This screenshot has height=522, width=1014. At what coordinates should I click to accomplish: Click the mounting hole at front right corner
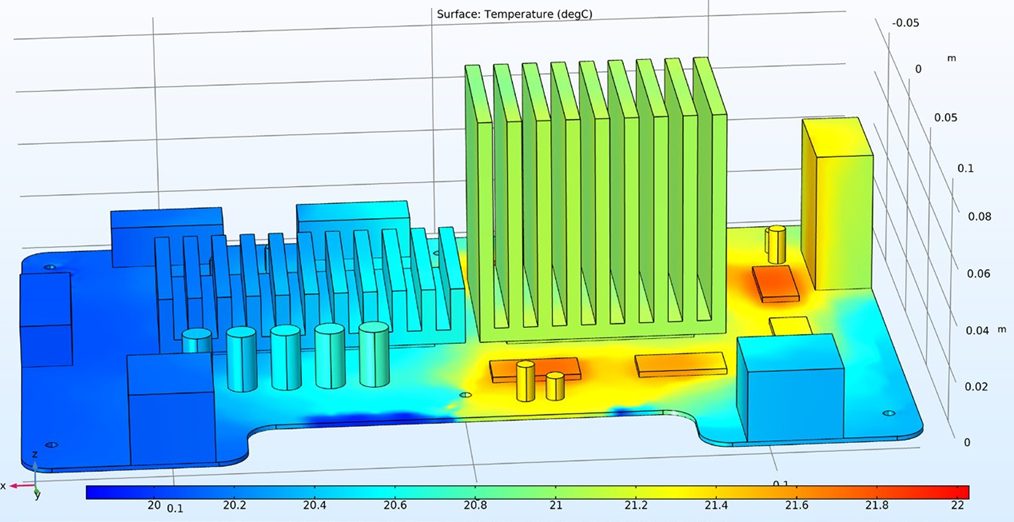[888, 412]
